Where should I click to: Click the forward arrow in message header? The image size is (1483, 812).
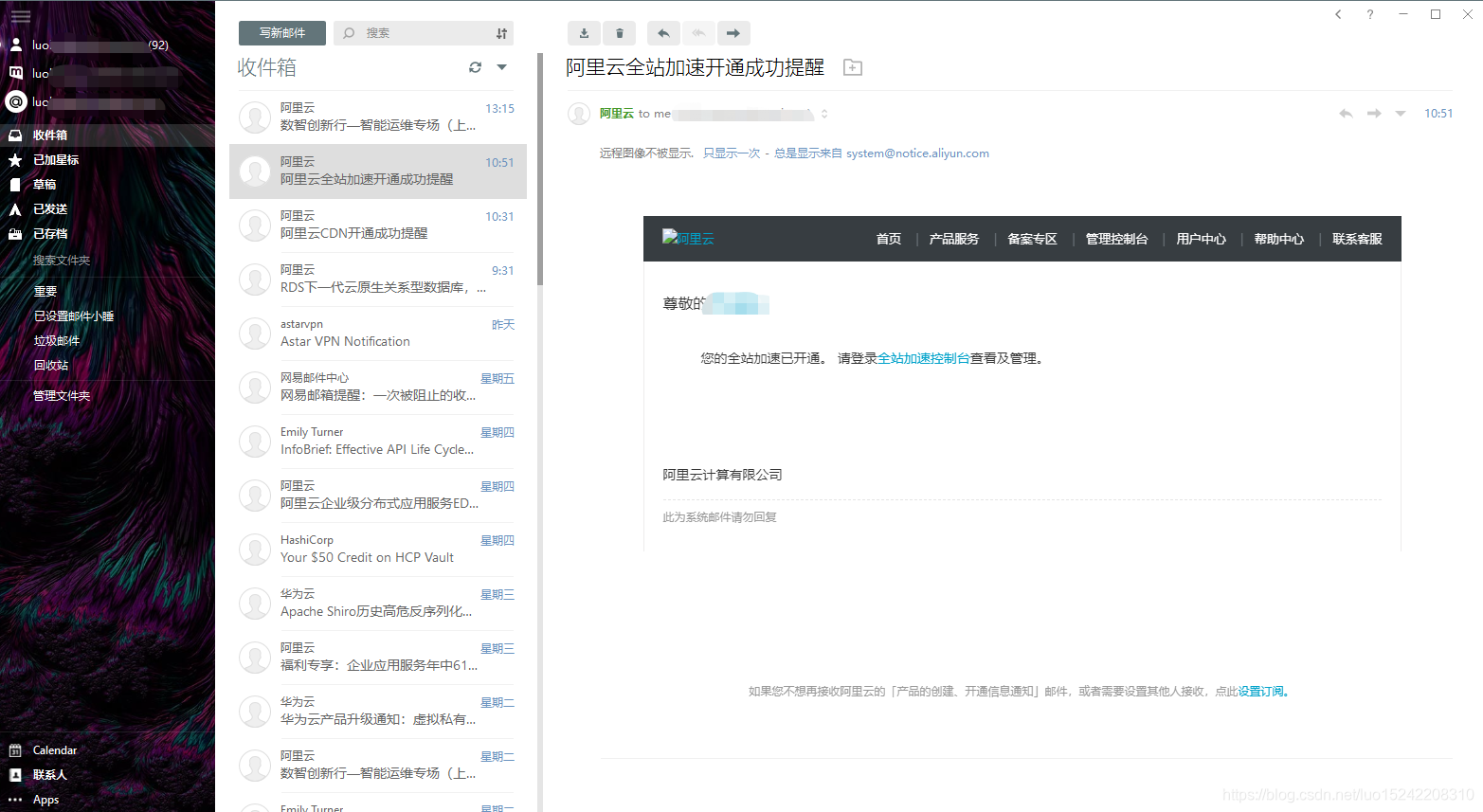pyautogui.click(x=1374, y=114)
